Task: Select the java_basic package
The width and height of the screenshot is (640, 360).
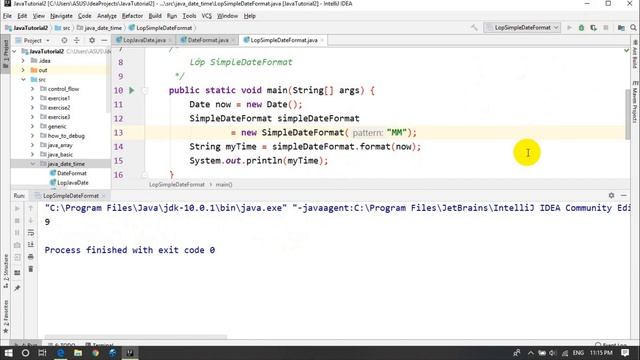Action: point(60,154)
